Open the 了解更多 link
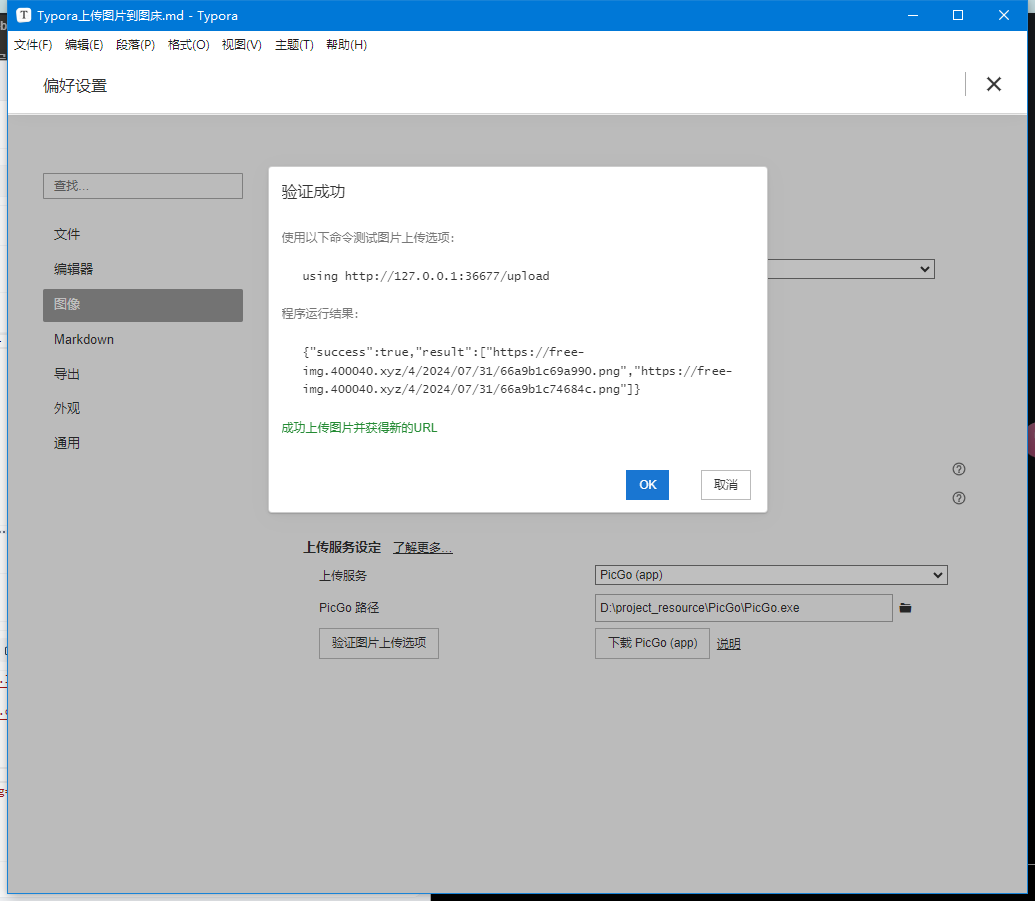 pyautogui.click(x=422, y=548)
